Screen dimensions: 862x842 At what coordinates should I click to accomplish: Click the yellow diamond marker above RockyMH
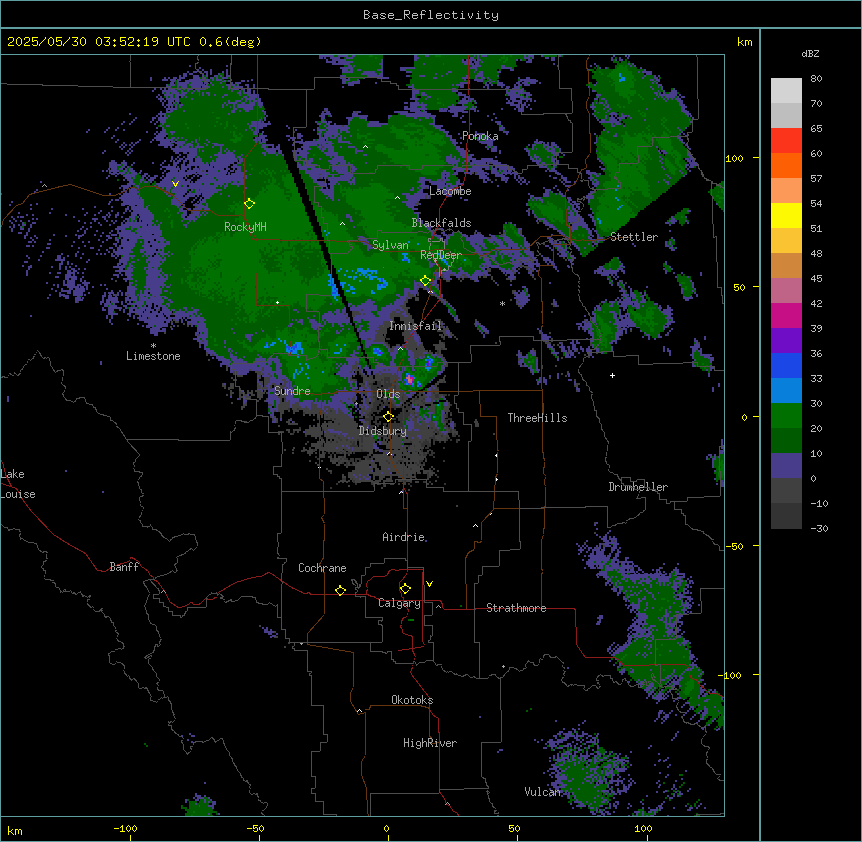point(250,204)
